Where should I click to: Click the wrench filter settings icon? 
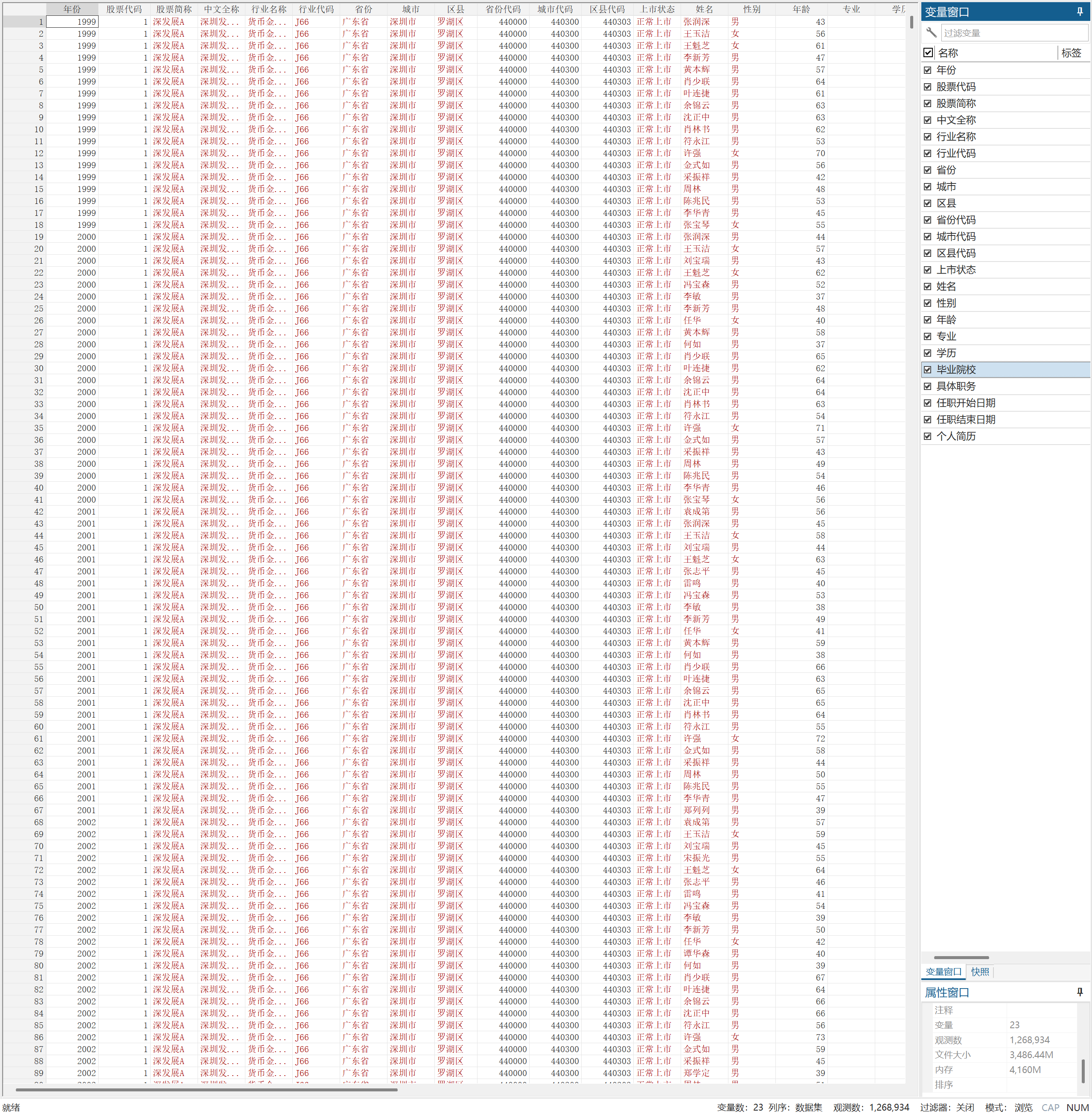click(931, 33)
